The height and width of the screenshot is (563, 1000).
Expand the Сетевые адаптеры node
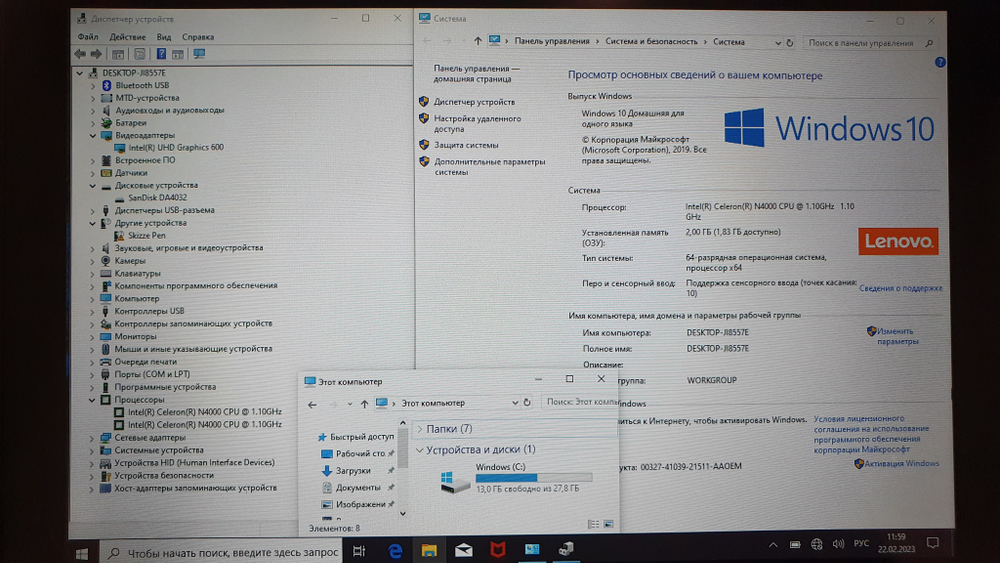coord(92,438)
